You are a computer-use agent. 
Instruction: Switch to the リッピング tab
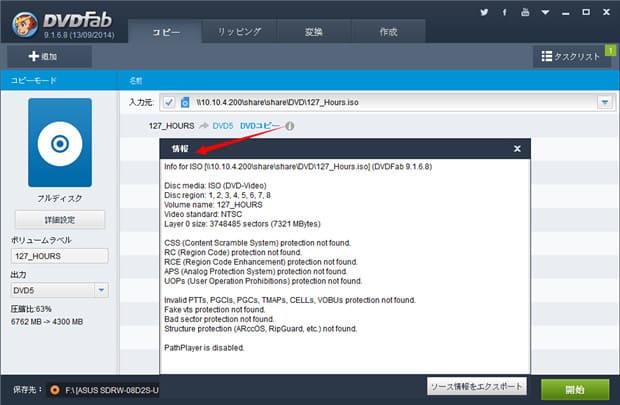[238, 32]
